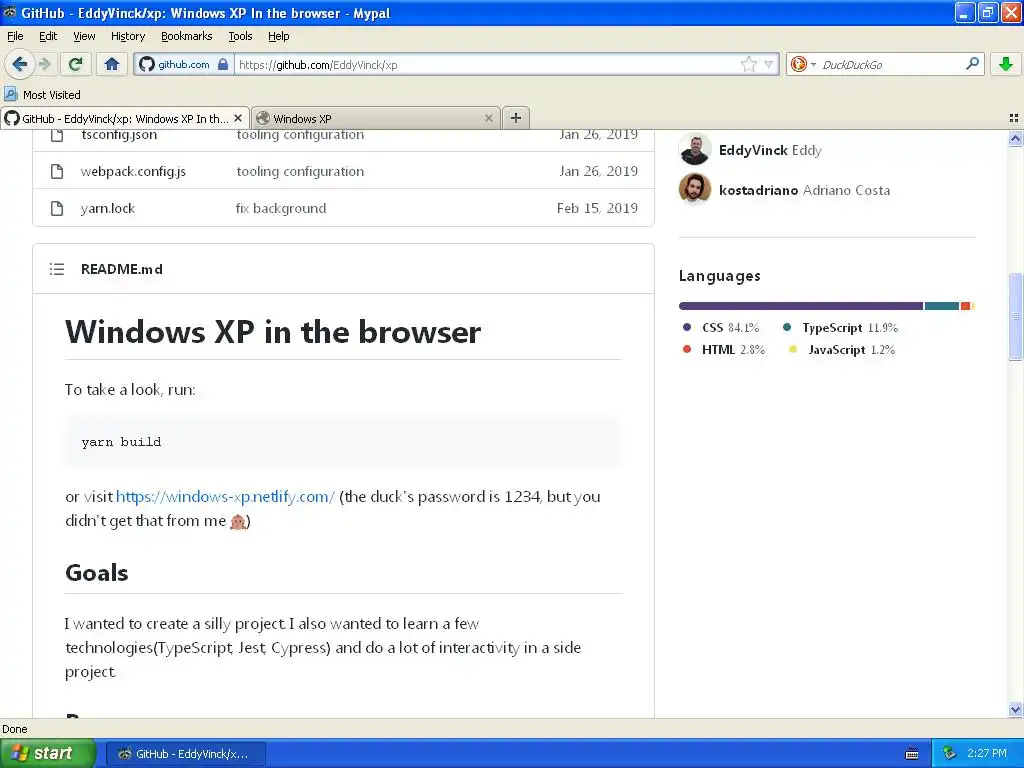Click the DuckDuckGo search field

tap(891, 64)
